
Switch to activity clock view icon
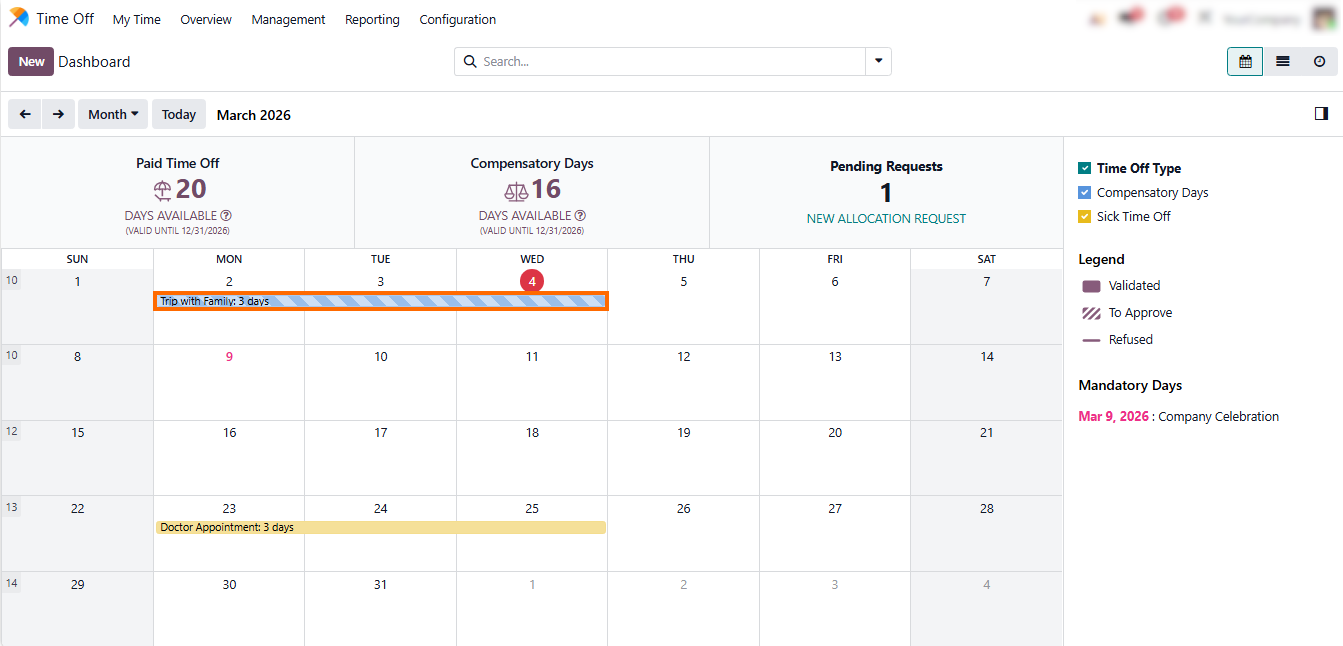point(1319,62)
